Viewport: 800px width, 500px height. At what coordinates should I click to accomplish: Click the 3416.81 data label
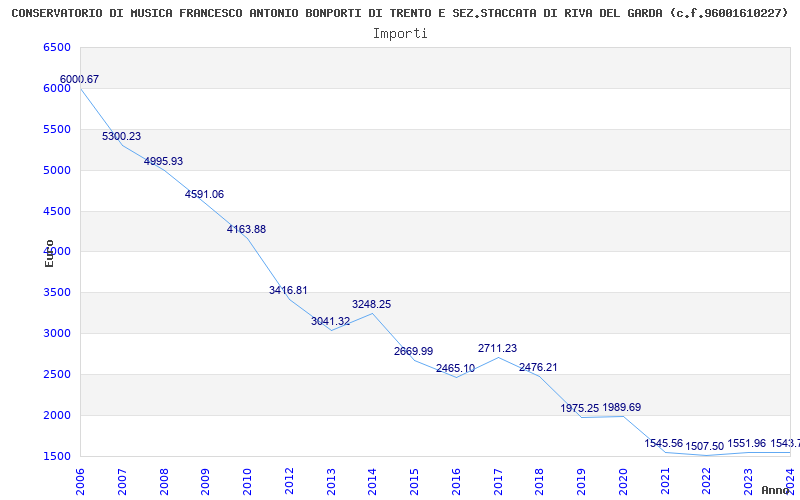[x=288, y=291]
